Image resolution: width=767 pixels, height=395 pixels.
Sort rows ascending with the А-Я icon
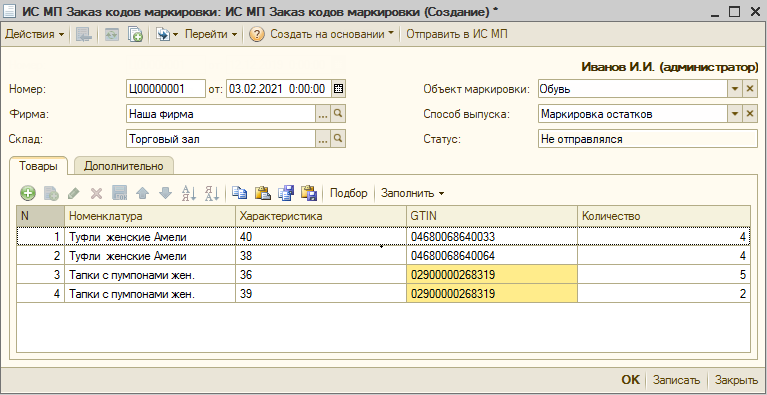(189, 193)
